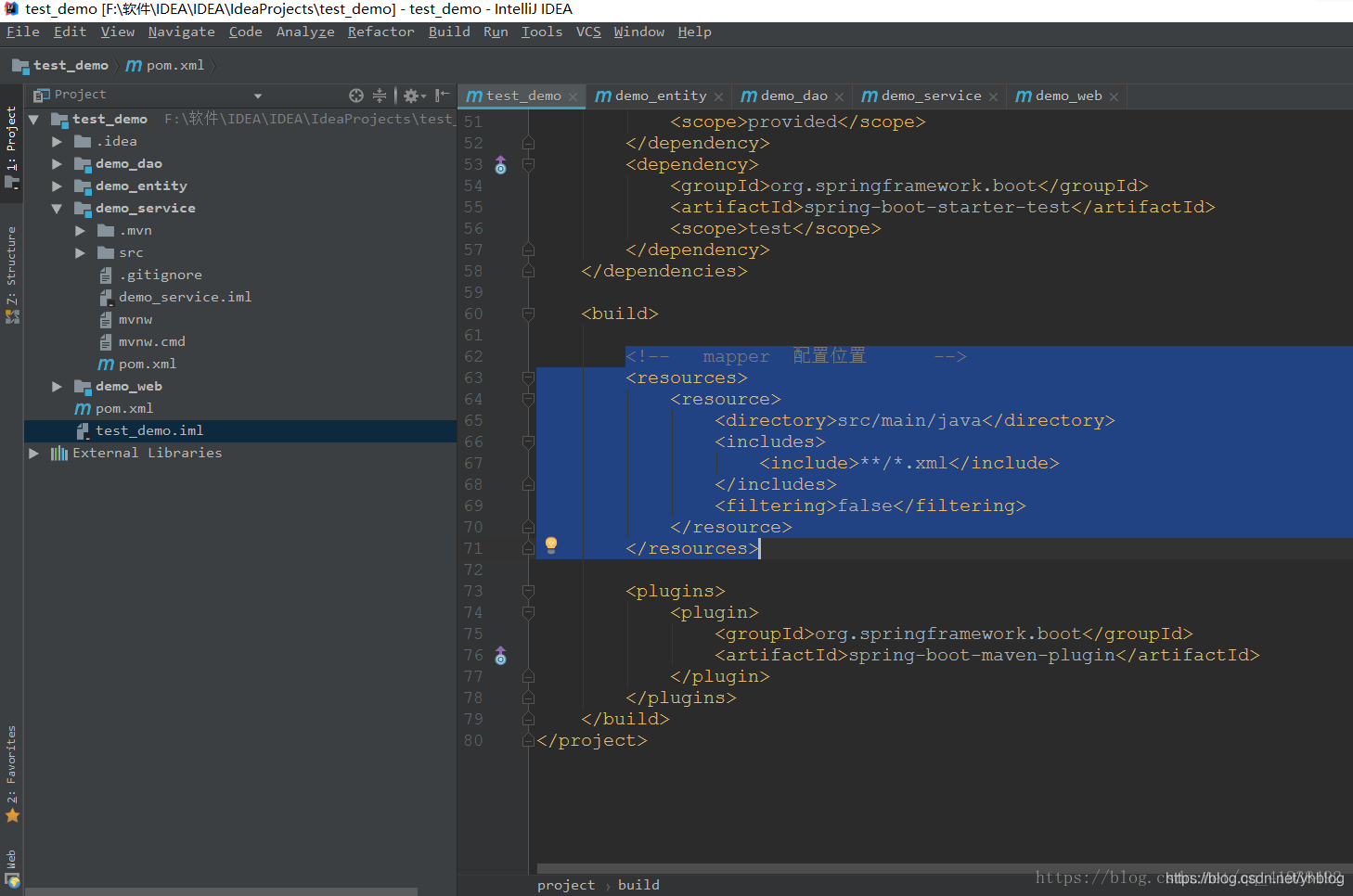
Task: Expand the .idea folder
Action: tap(58, 142)
